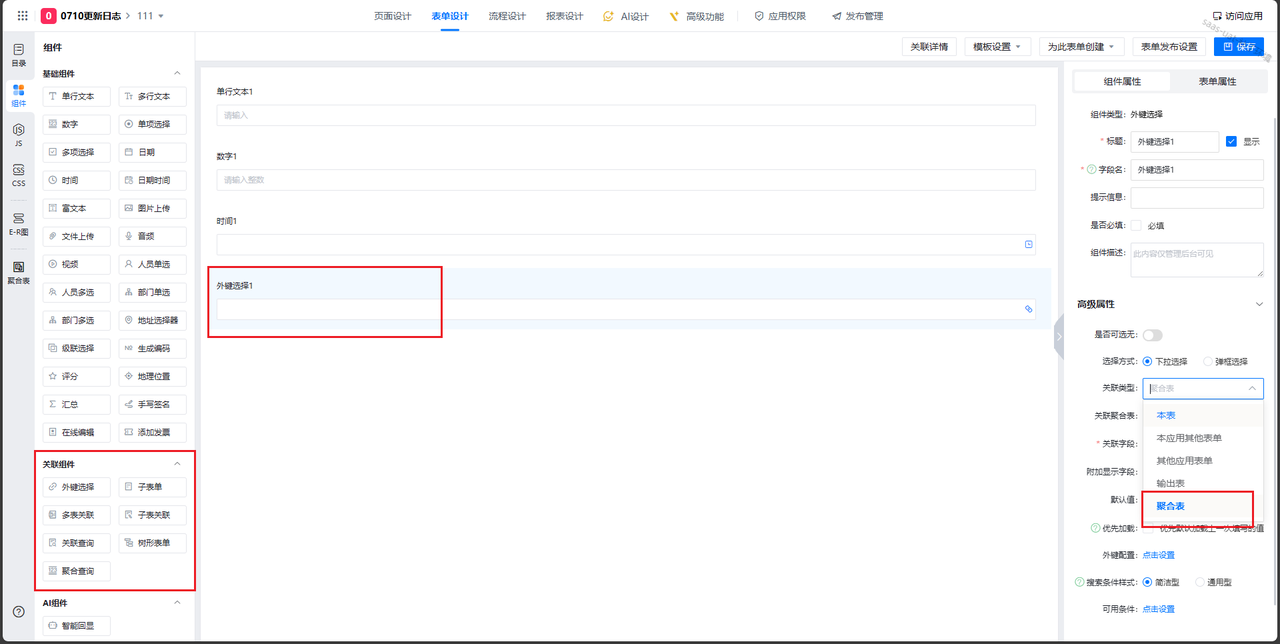The width and height of the screenshot is (1280, 644).
Task: Switch to the 流程设计 tab
Action: (x=507, y=16)
